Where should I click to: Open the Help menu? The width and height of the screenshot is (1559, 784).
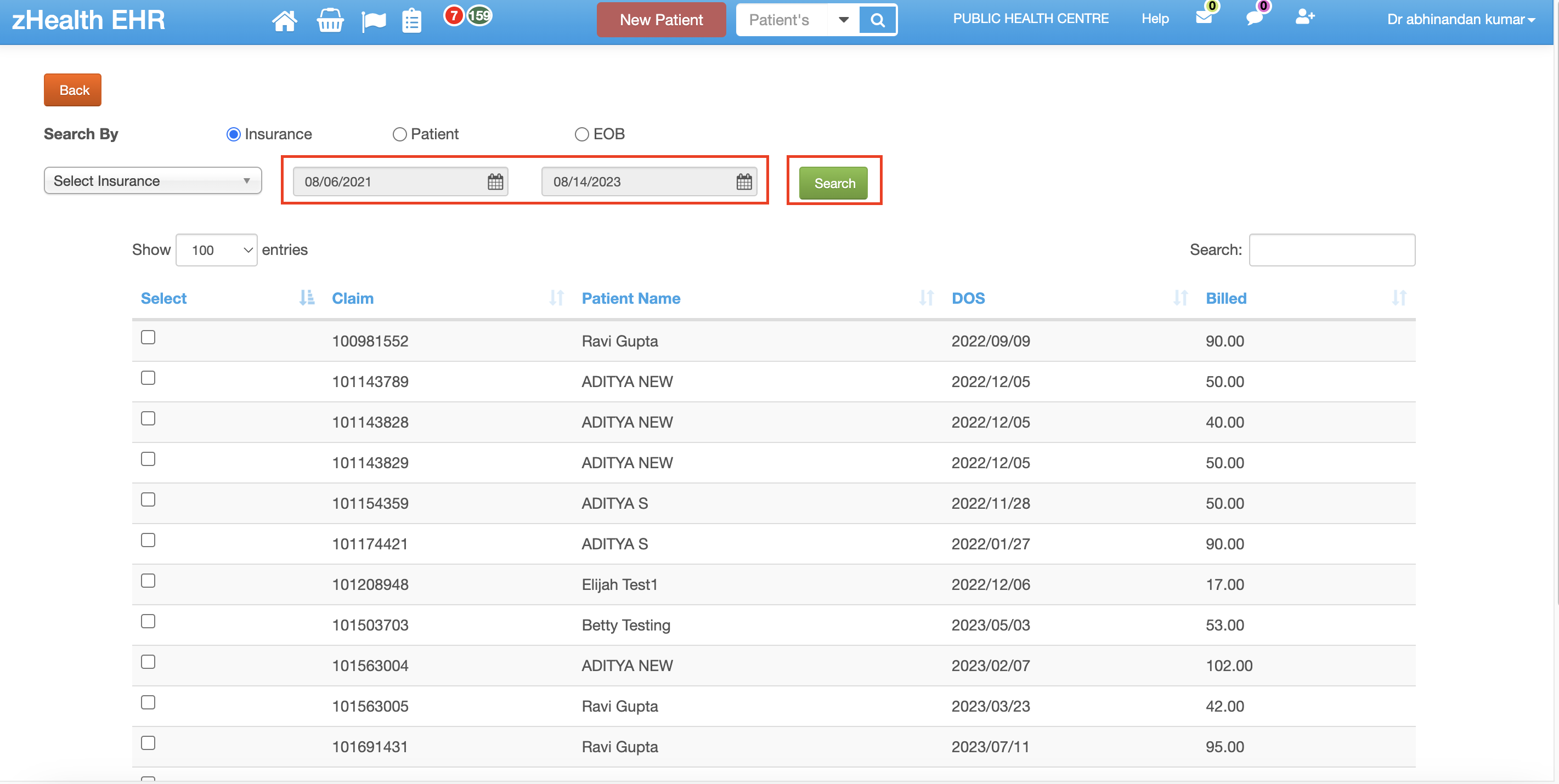click(1155, 19)
